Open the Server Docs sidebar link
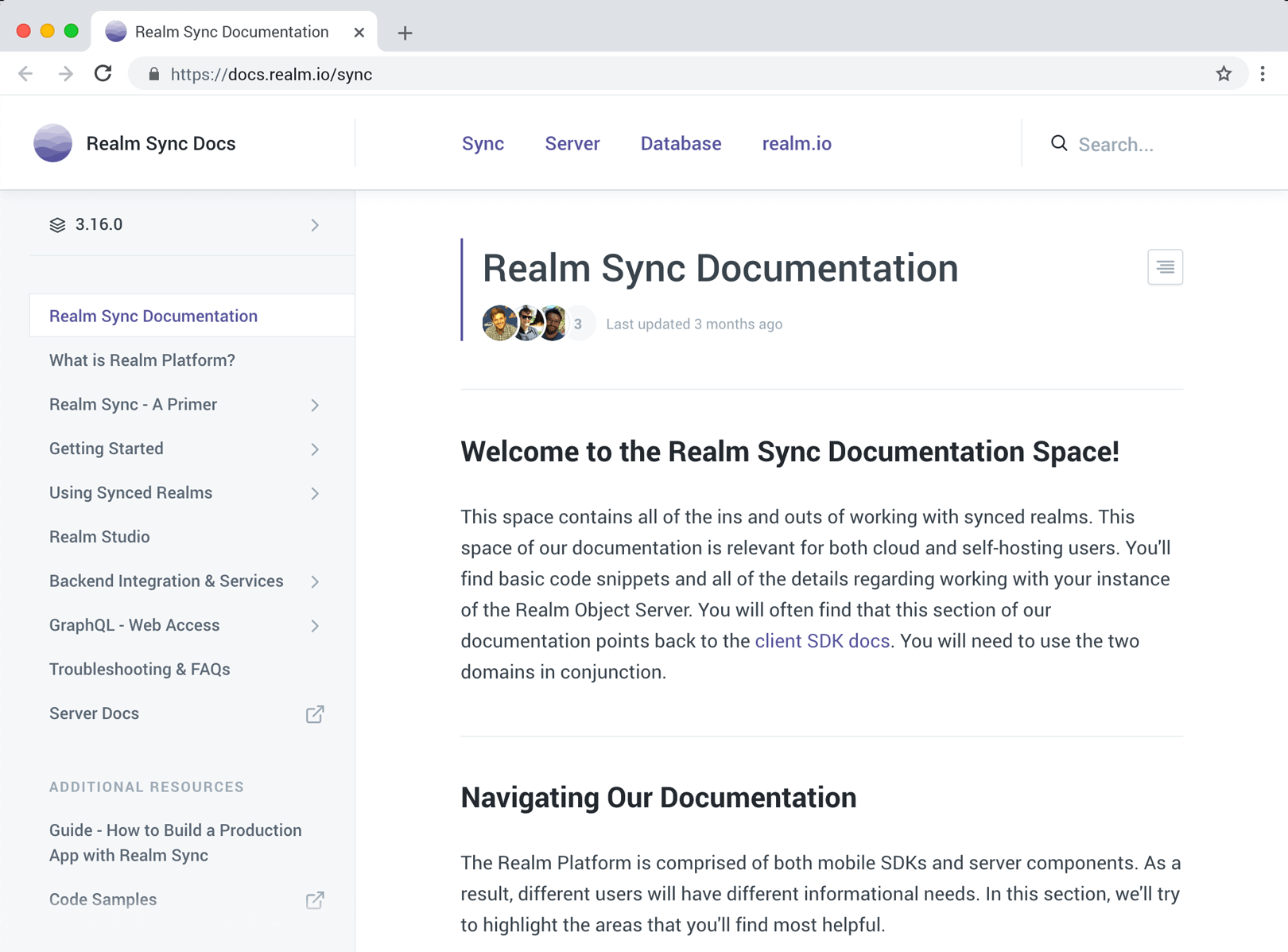Image resolution: width=1288 pixels, height=952 pixels. (x=94, y=713)
